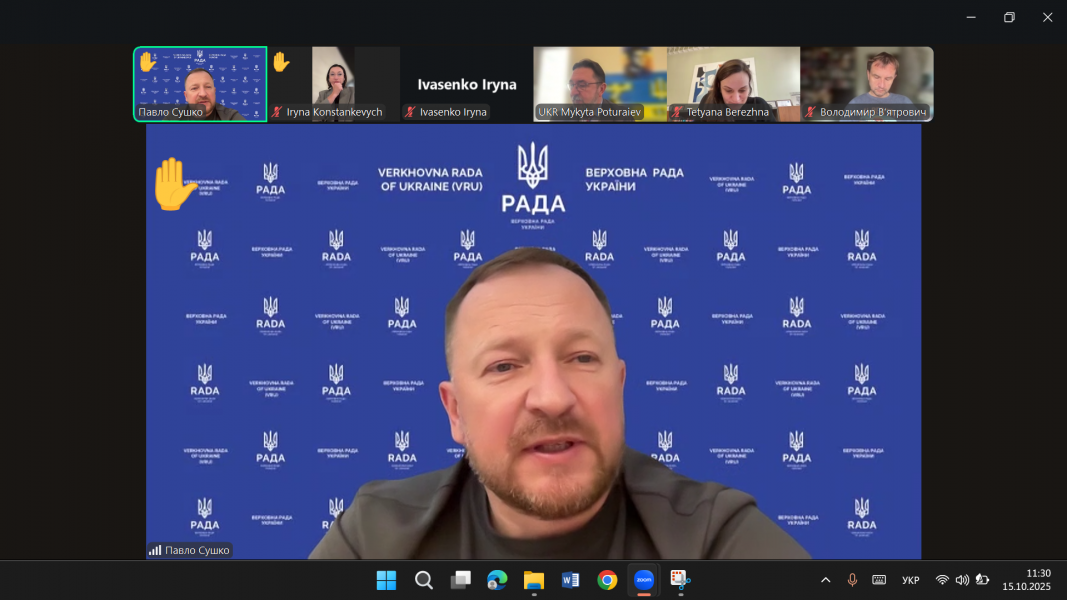Image resolution: width=1067 pixels, height=600 pixels.
Task: Open Task View in the taskbar
Action: click(x=460, y=580)
